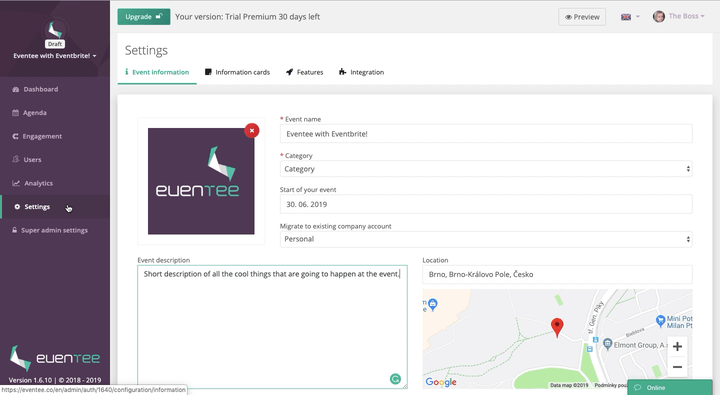The image size is (720, 395).
Task: Remove event logo with red X
Action: pos(252,130)
